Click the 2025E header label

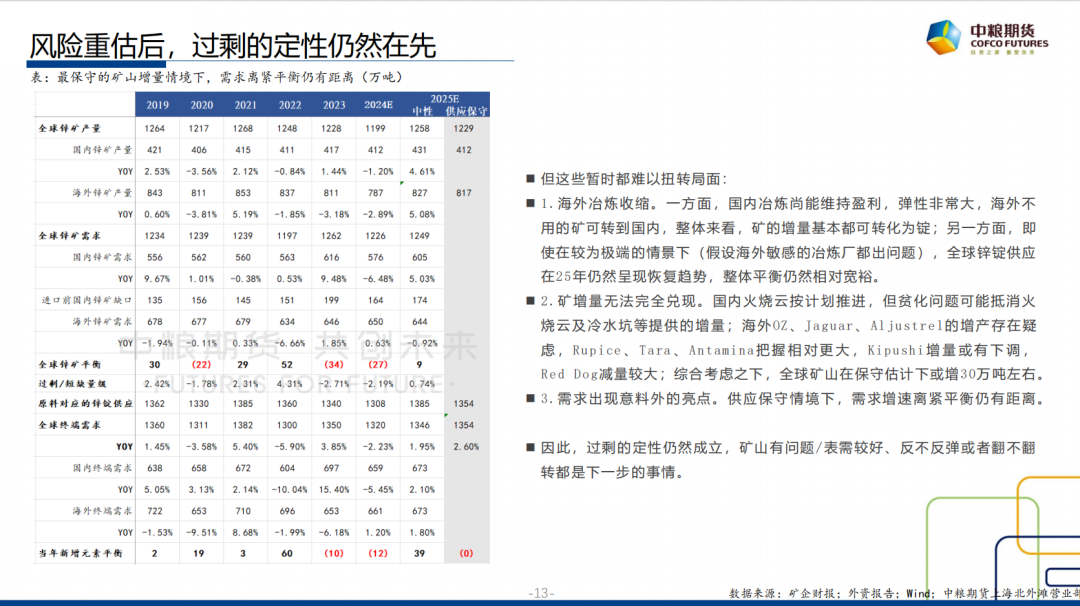point(444,99)
